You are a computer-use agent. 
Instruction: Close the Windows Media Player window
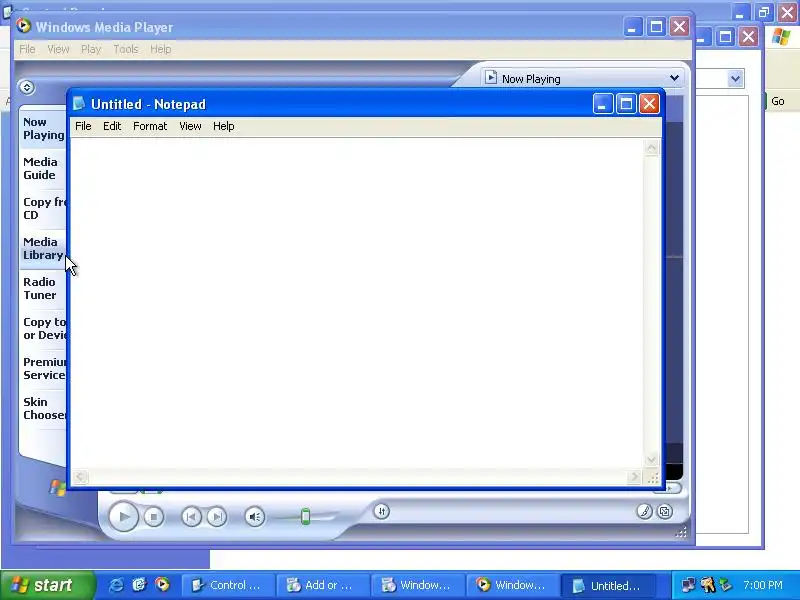coord(679,27)
